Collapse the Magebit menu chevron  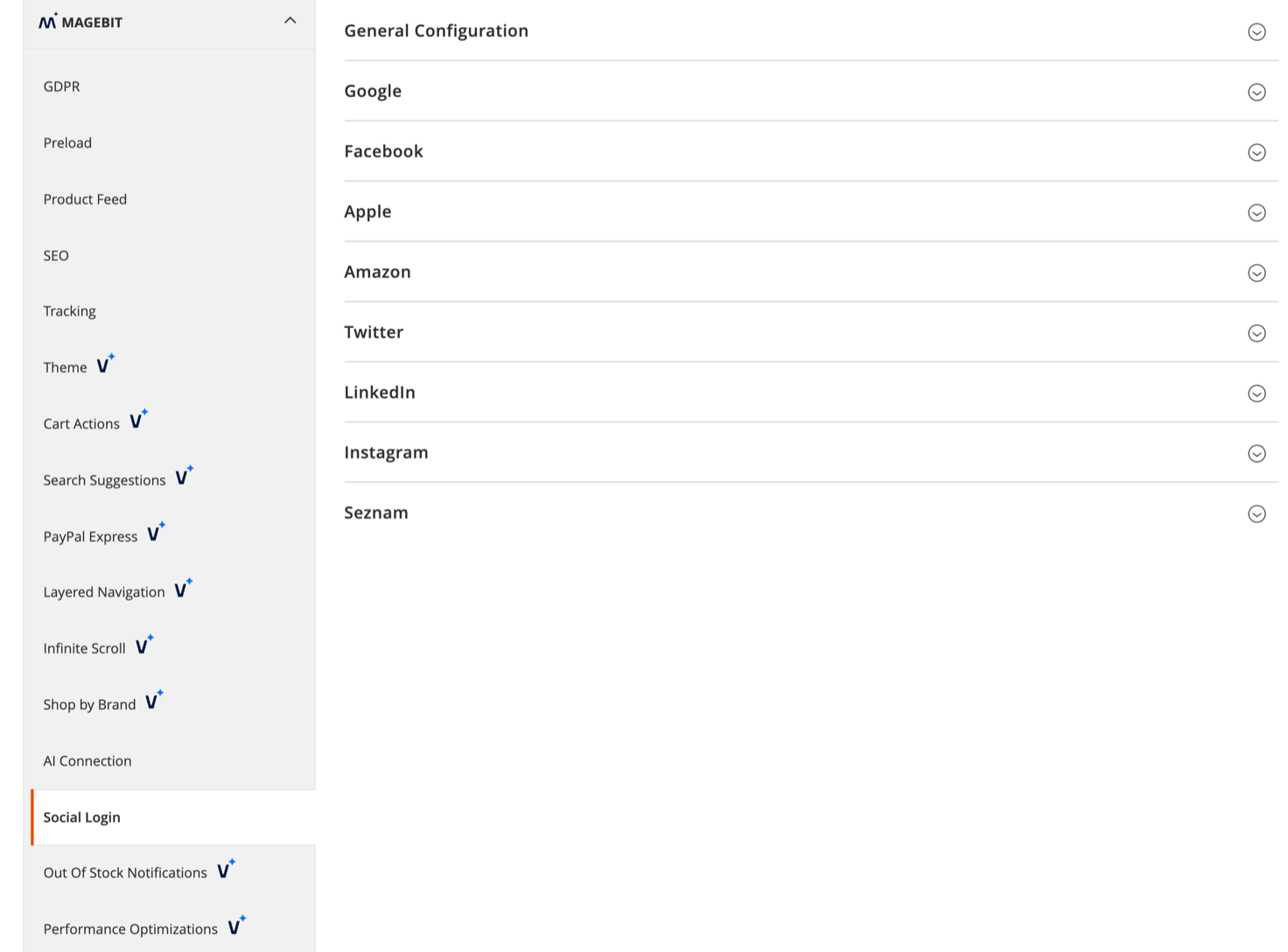coord(290,20)
